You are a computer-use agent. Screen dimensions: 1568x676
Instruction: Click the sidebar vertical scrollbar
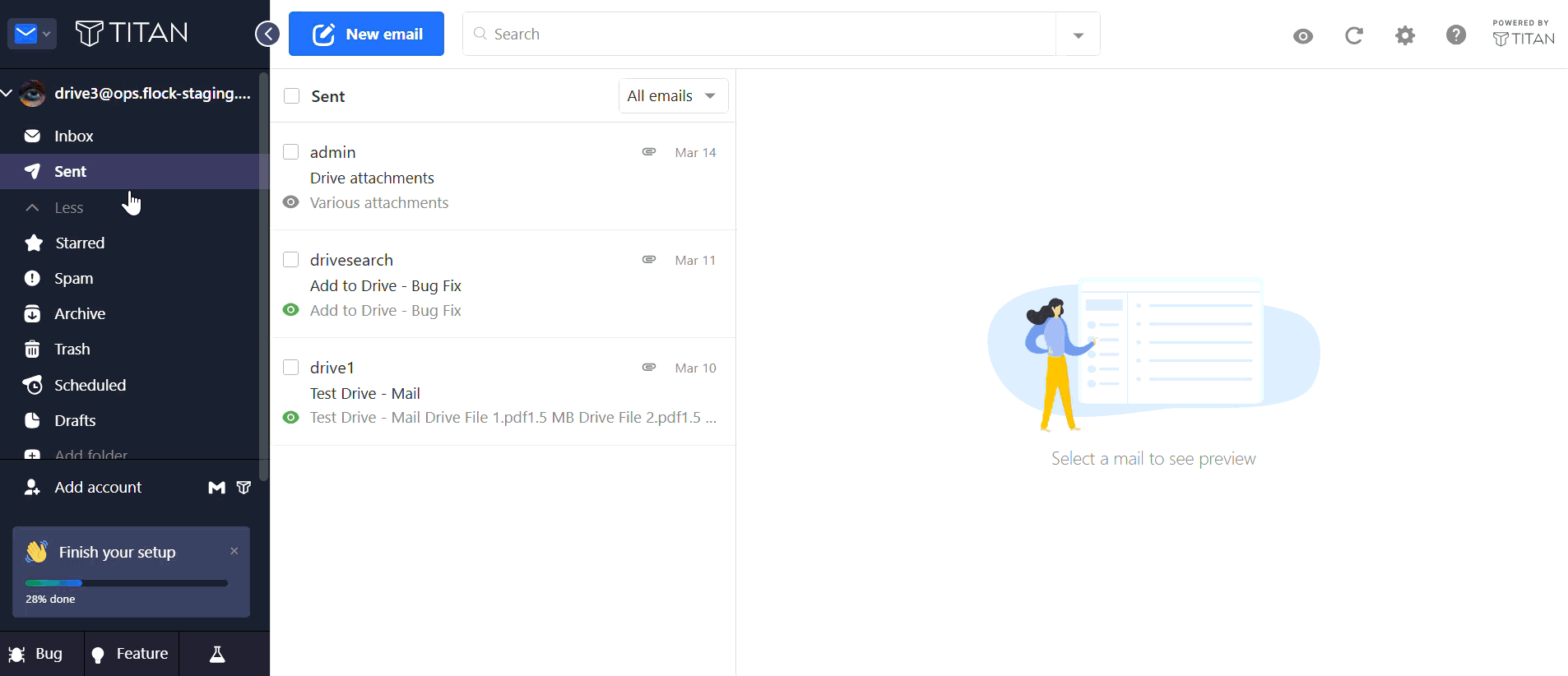point(263,276)
